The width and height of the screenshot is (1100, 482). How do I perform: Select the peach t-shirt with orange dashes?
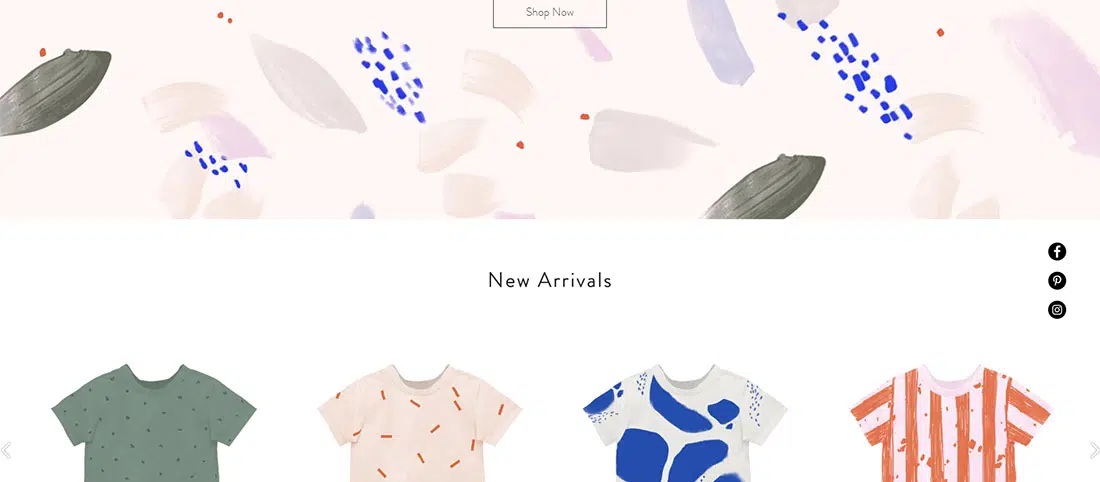pos(420,423)
